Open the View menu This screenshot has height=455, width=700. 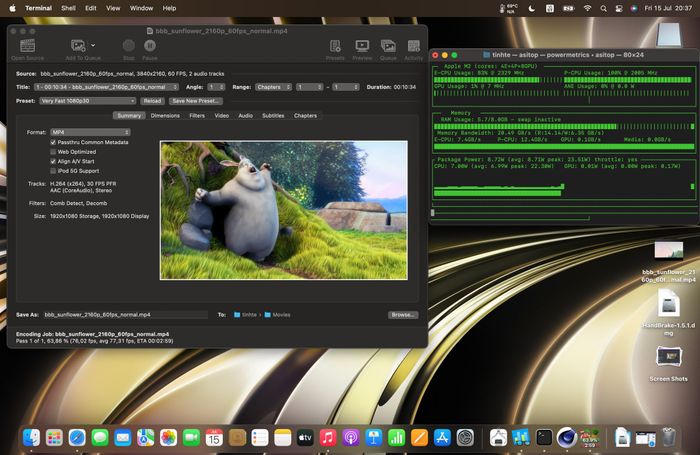click(113, 8)
